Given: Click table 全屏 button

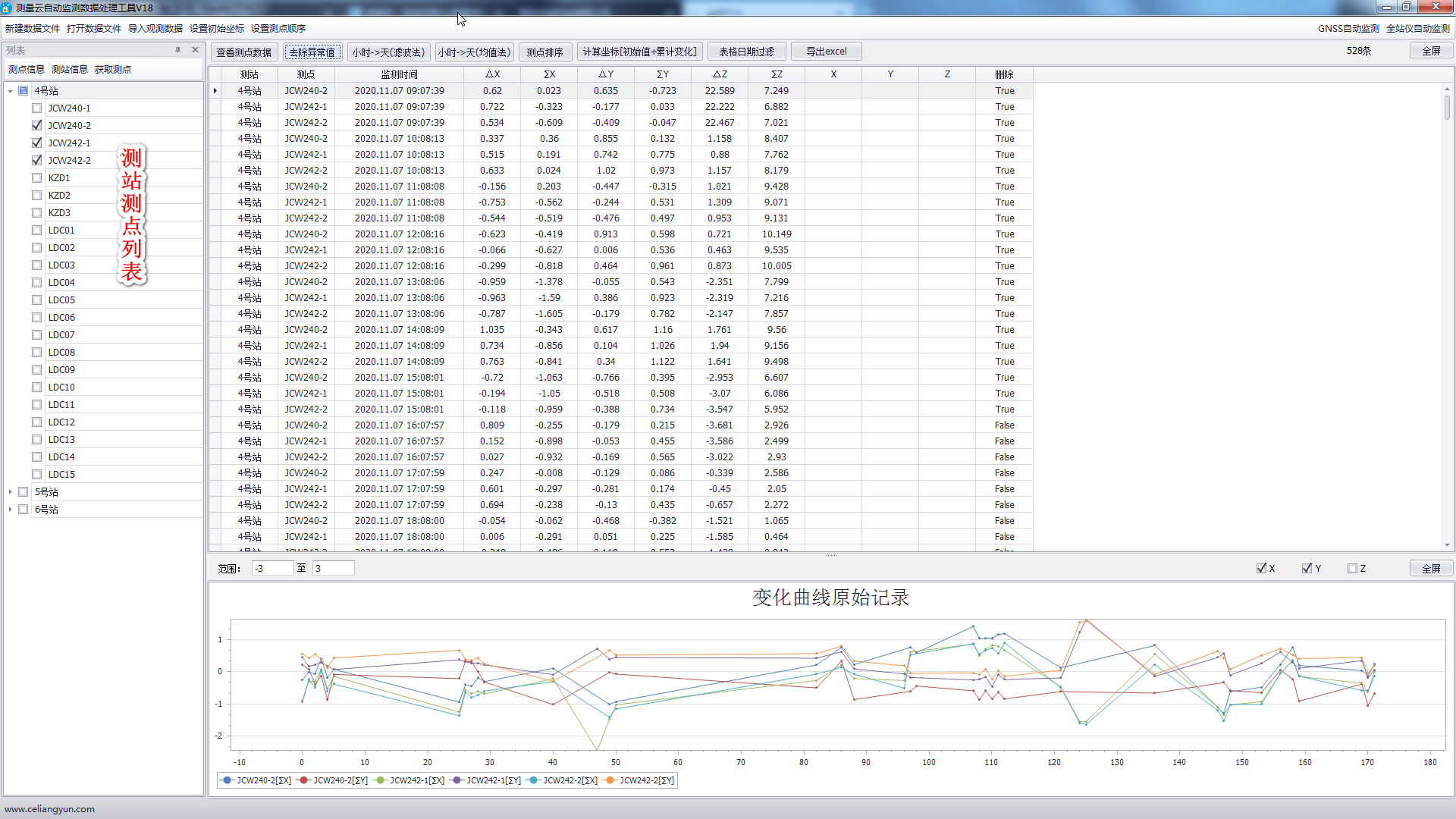Looking at the screenshot, I should click(1431, 52).
